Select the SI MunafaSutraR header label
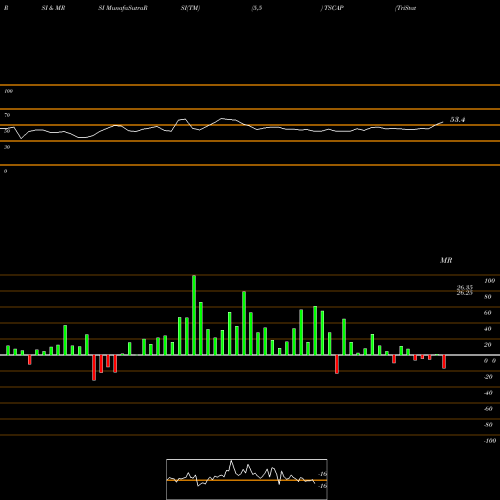Image resolution: width=500 pixels, height=500 pixels. [123, 8]
